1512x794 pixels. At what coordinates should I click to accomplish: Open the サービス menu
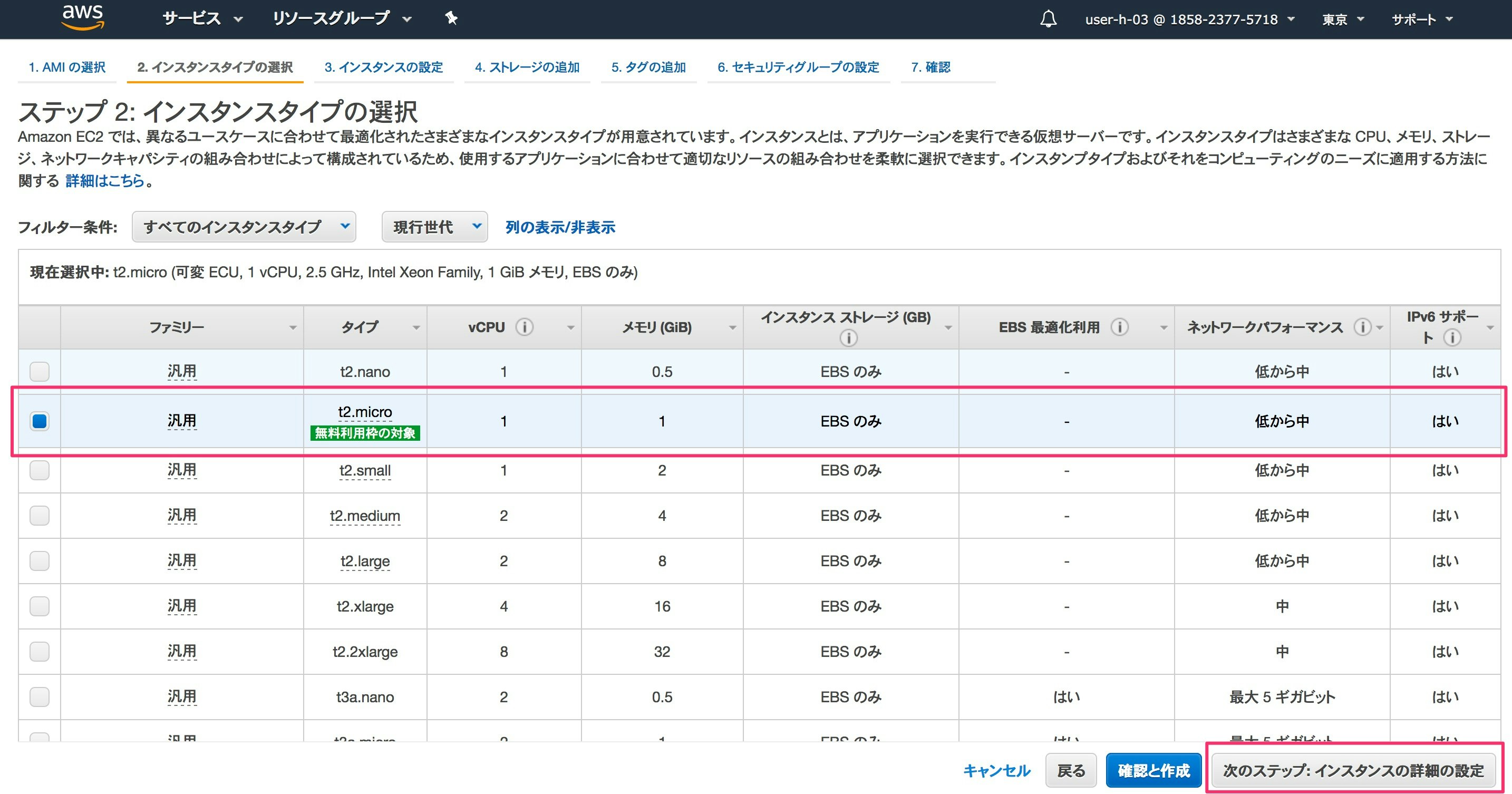(202, 19)
